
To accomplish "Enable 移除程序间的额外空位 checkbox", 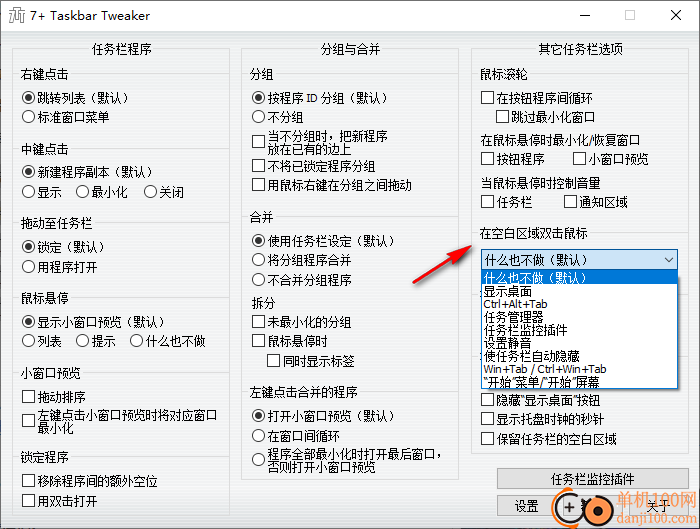I will click(29, 481).
